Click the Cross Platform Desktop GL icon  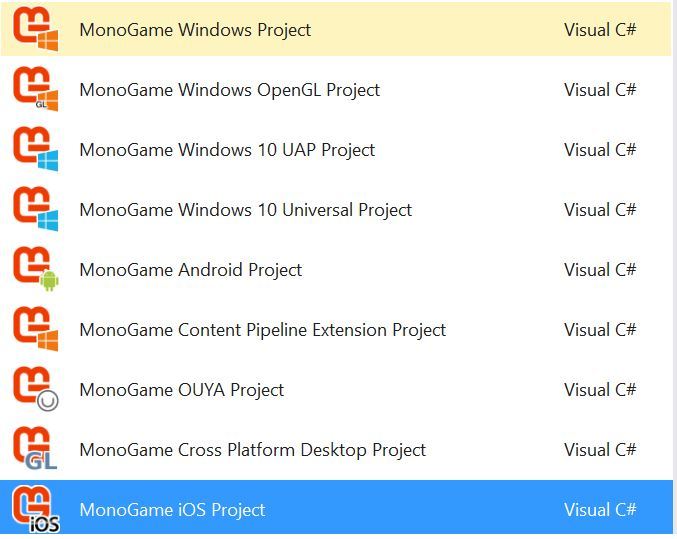tap(35, 449)
